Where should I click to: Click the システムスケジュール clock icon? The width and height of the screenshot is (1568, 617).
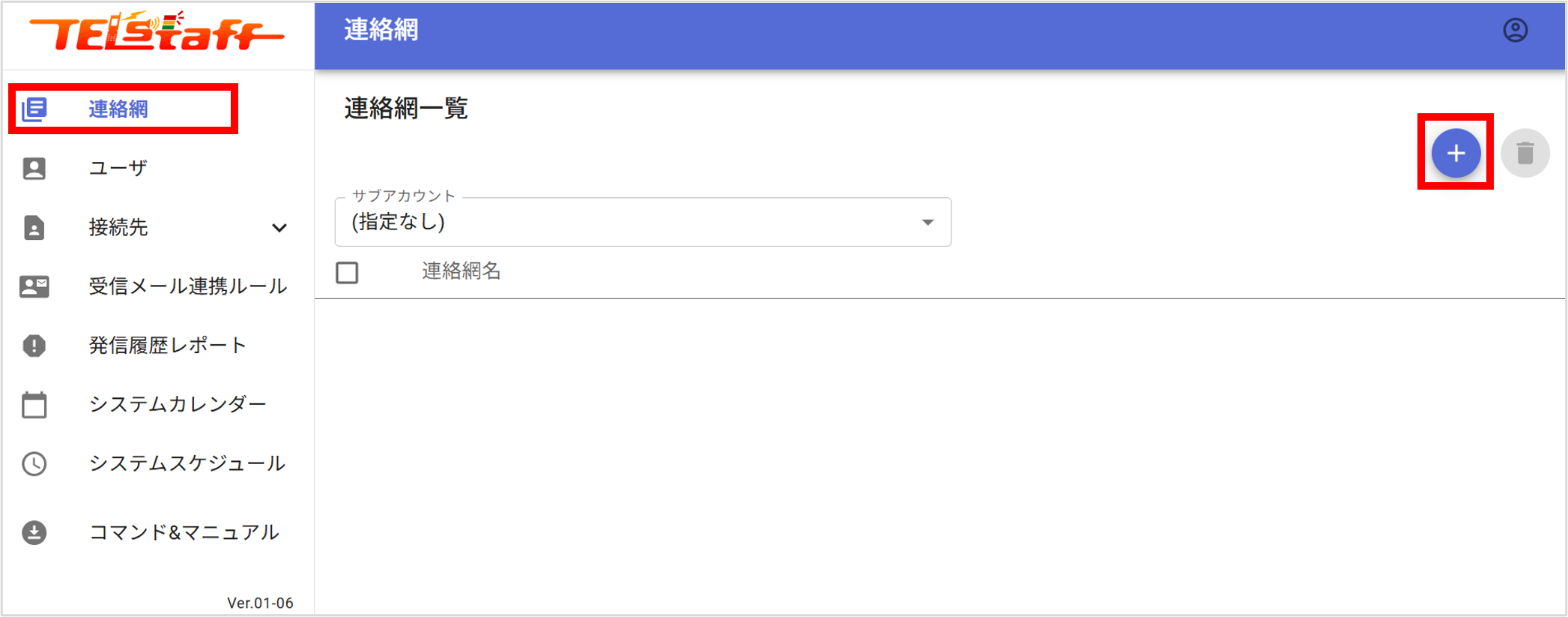click(34, 464)
